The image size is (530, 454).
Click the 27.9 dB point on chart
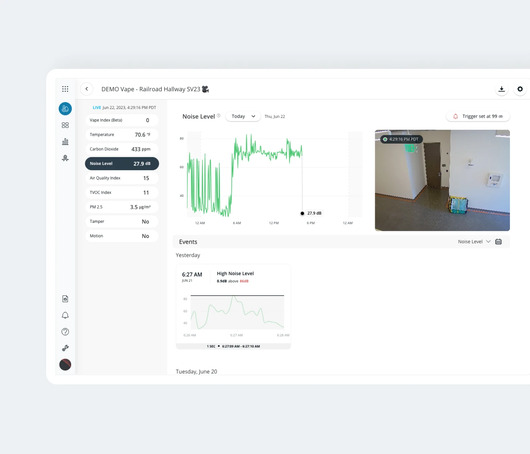tap(302, 213)
